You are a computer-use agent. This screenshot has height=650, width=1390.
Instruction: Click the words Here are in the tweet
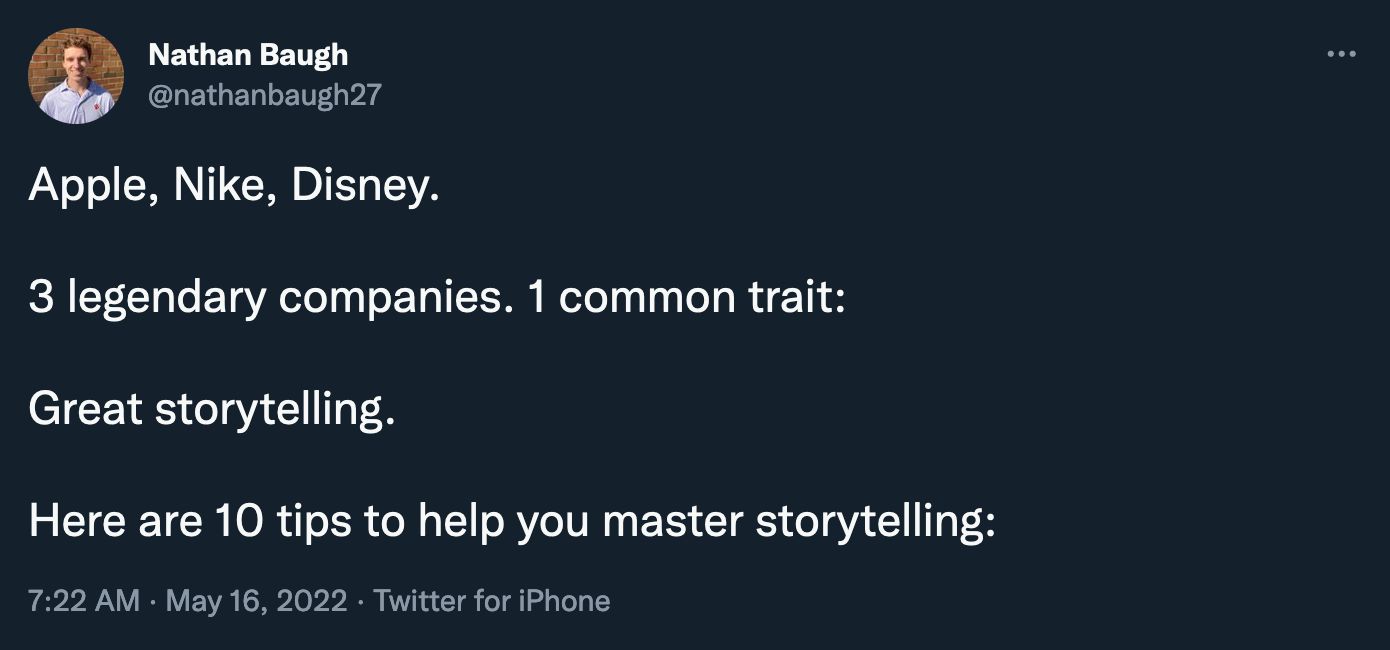point(114,521)
